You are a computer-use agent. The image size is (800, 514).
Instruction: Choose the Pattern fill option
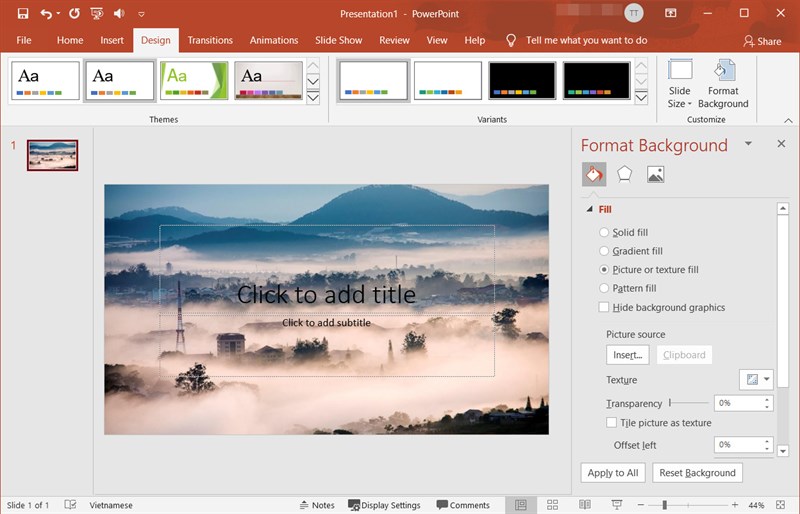click(628, 288)
